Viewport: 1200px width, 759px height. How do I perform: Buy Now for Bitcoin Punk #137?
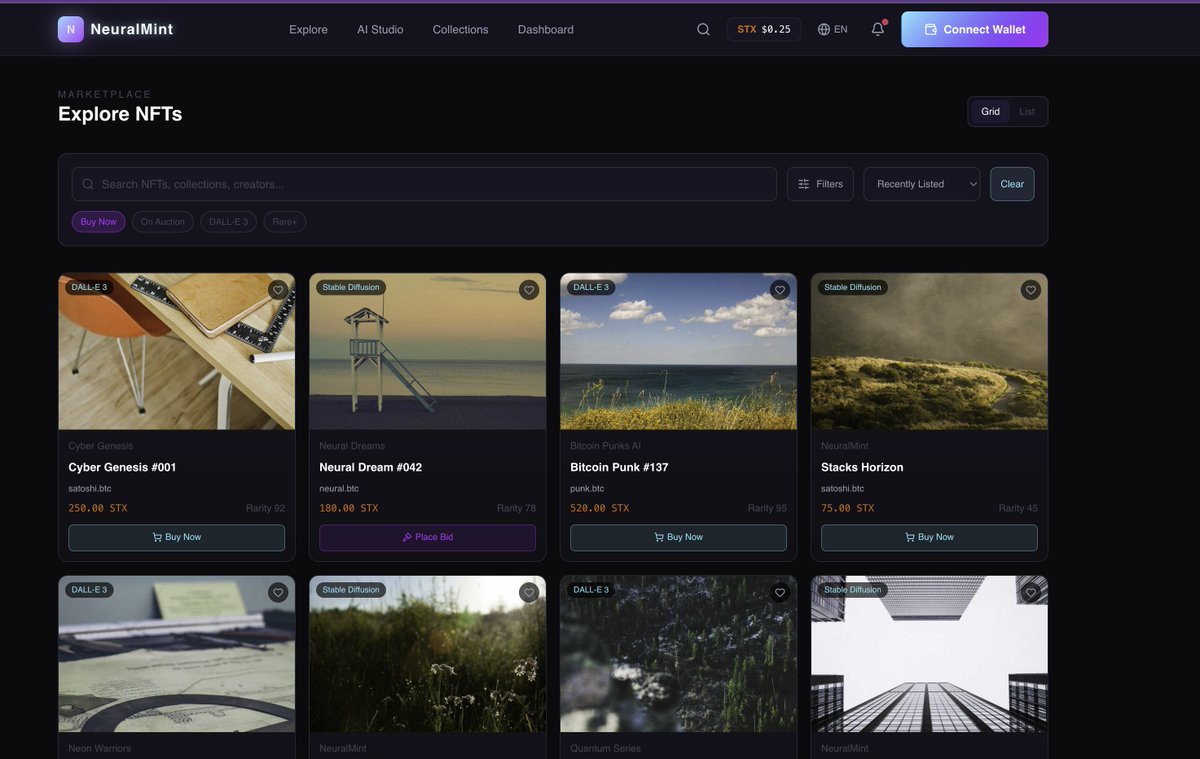pos(679,537)
